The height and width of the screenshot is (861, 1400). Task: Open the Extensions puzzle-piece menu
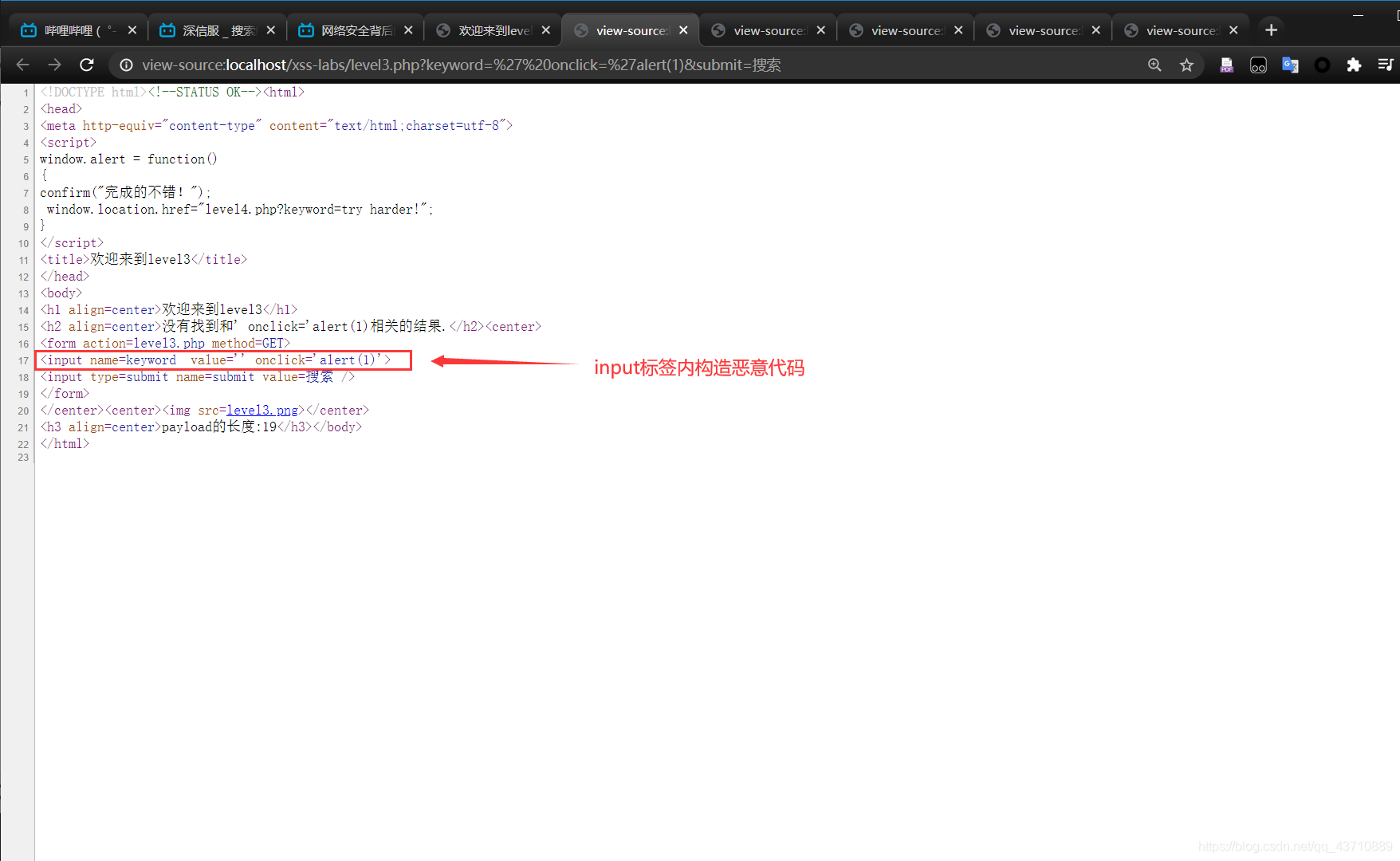coord(1354,65)
